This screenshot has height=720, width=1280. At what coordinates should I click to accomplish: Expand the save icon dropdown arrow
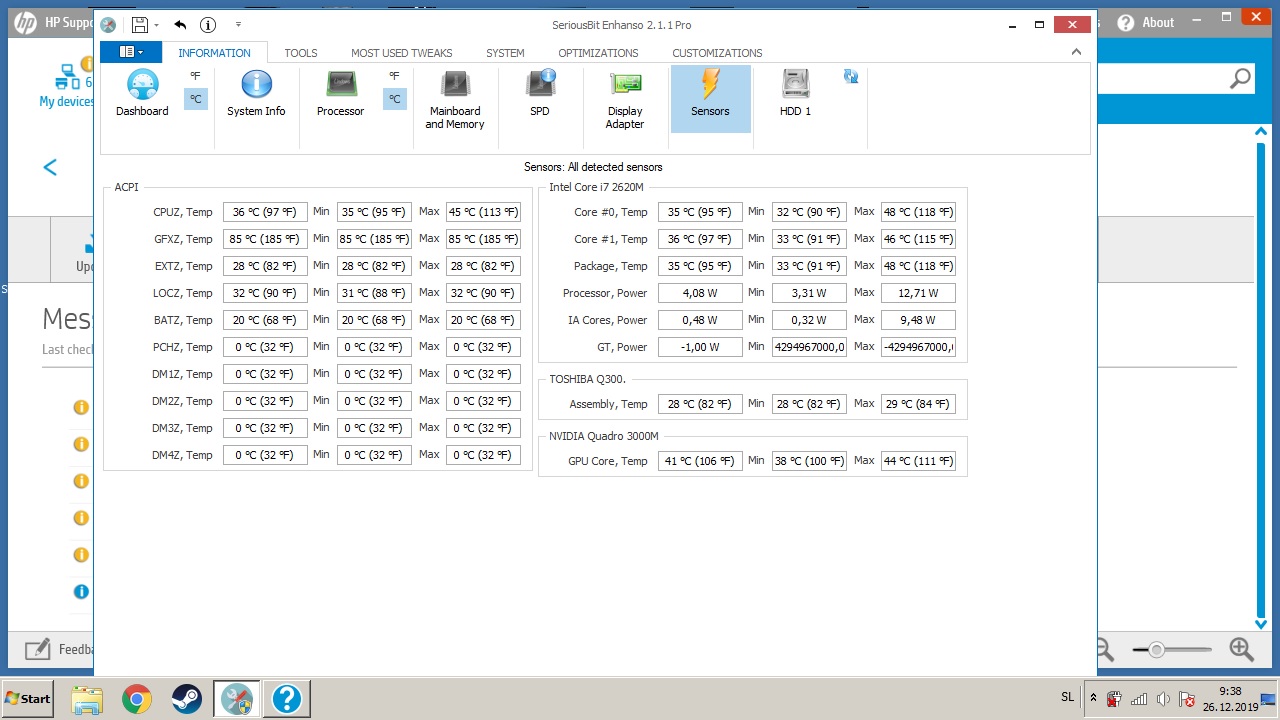click(x=156, y=25)
